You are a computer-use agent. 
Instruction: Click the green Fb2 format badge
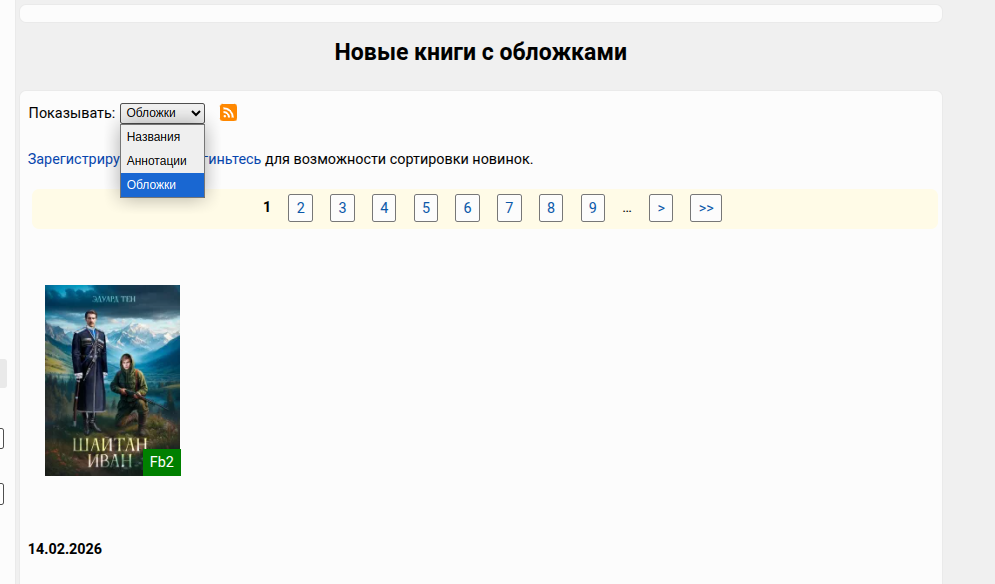[x=162, y=462]
